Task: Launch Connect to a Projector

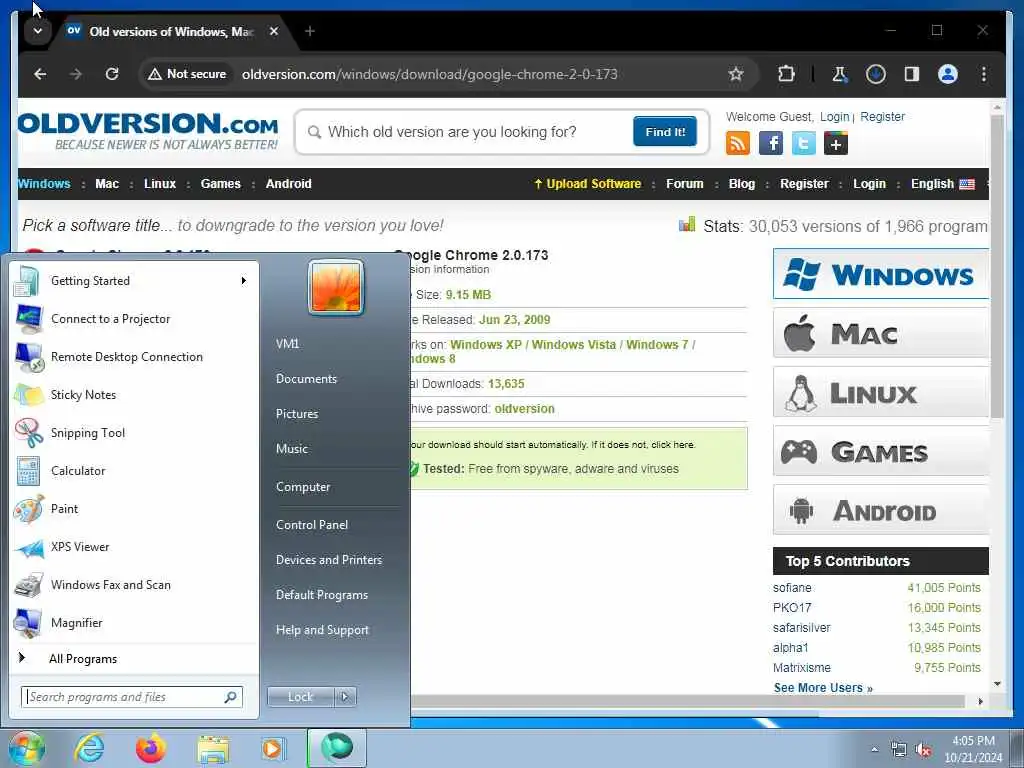Action: (x=134, y=319)
